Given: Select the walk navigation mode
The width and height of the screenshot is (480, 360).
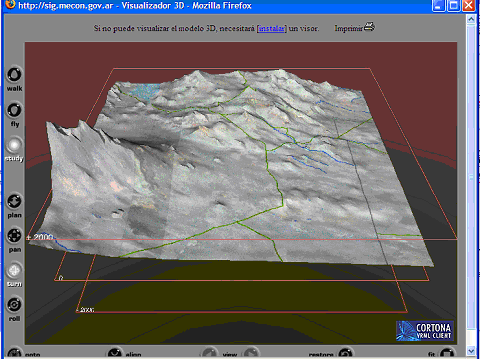Looking at the screenshot, I should point(14,74).
